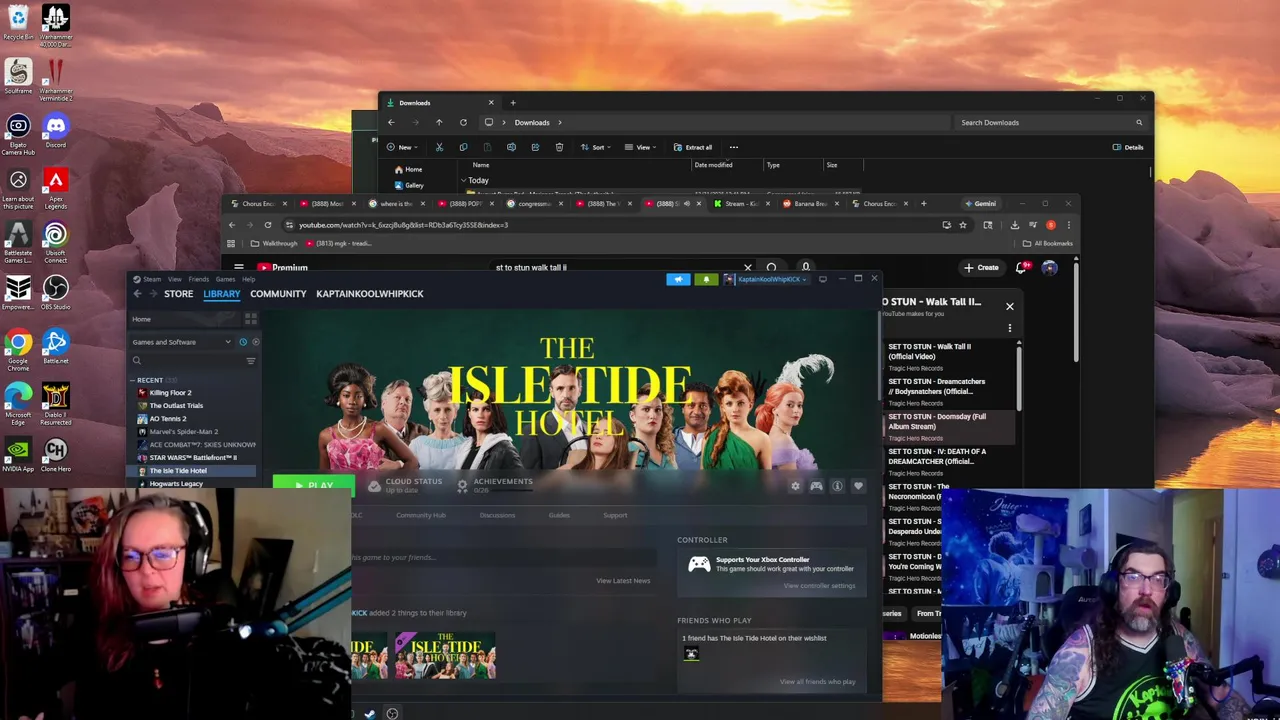Viewport: 1280px width, 720px height.
Task: Open Steam game info icon
Action: coord(837,486)
